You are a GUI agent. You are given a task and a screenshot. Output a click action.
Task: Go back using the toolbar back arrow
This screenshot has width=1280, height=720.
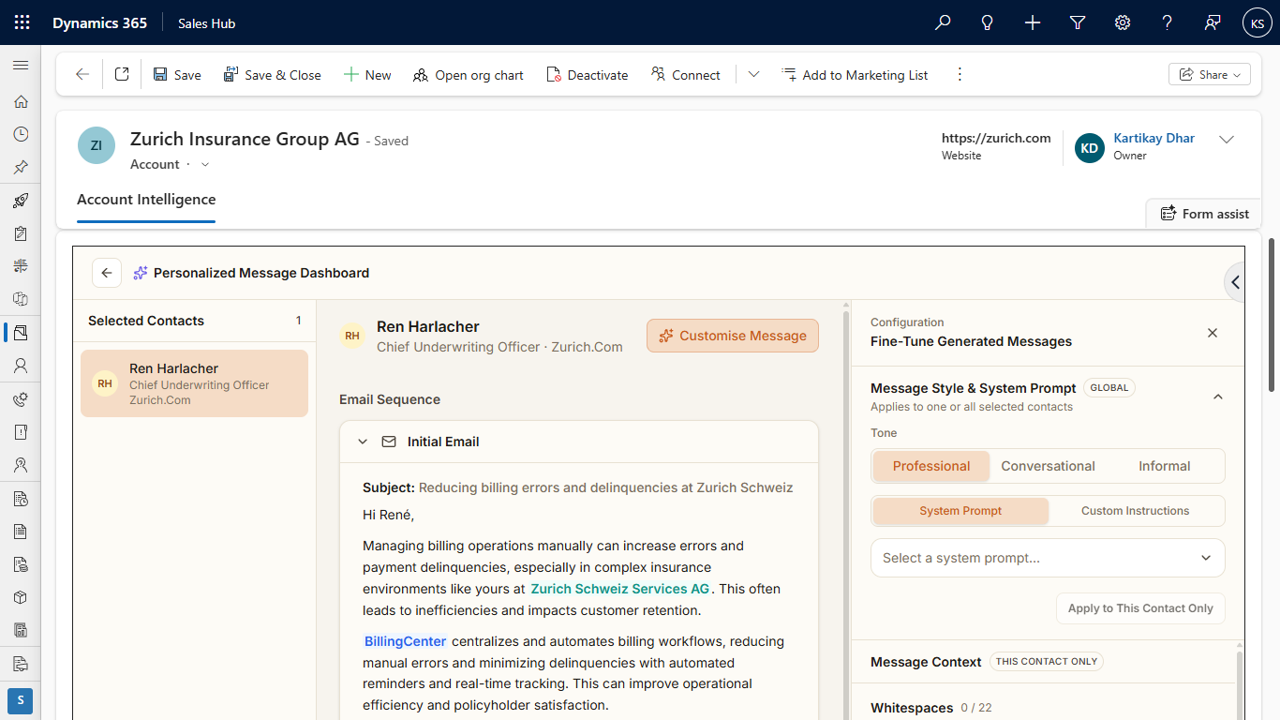[x=82, y=74]
